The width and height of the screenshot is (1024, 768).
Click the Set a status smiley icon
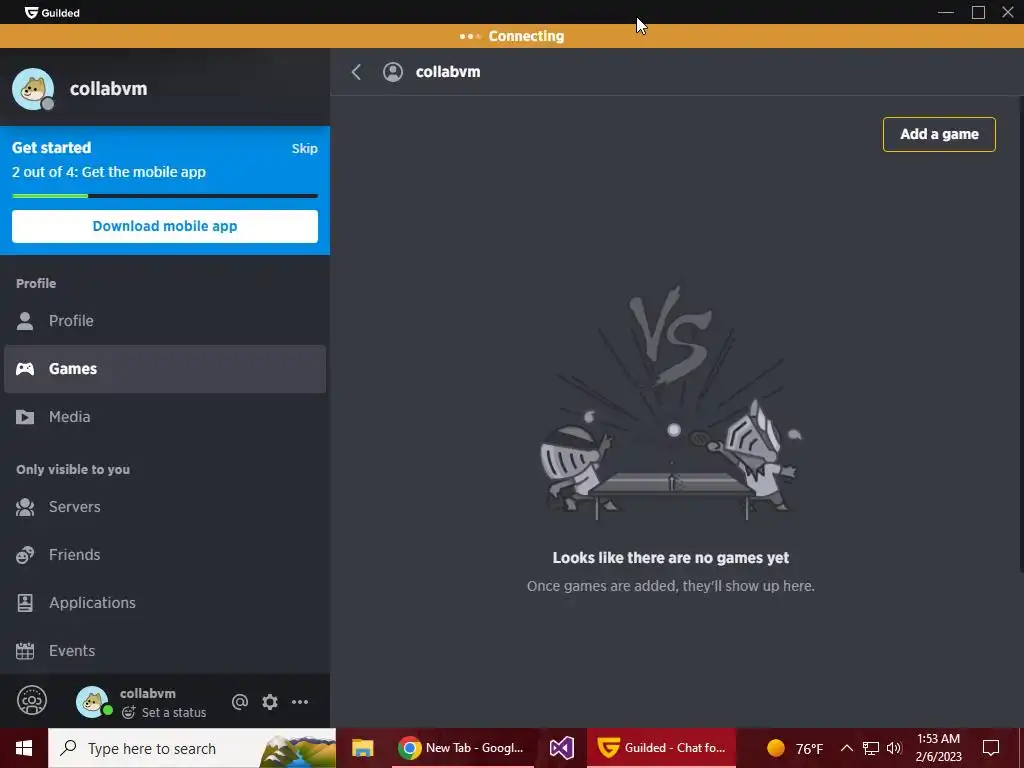(129, 712)
